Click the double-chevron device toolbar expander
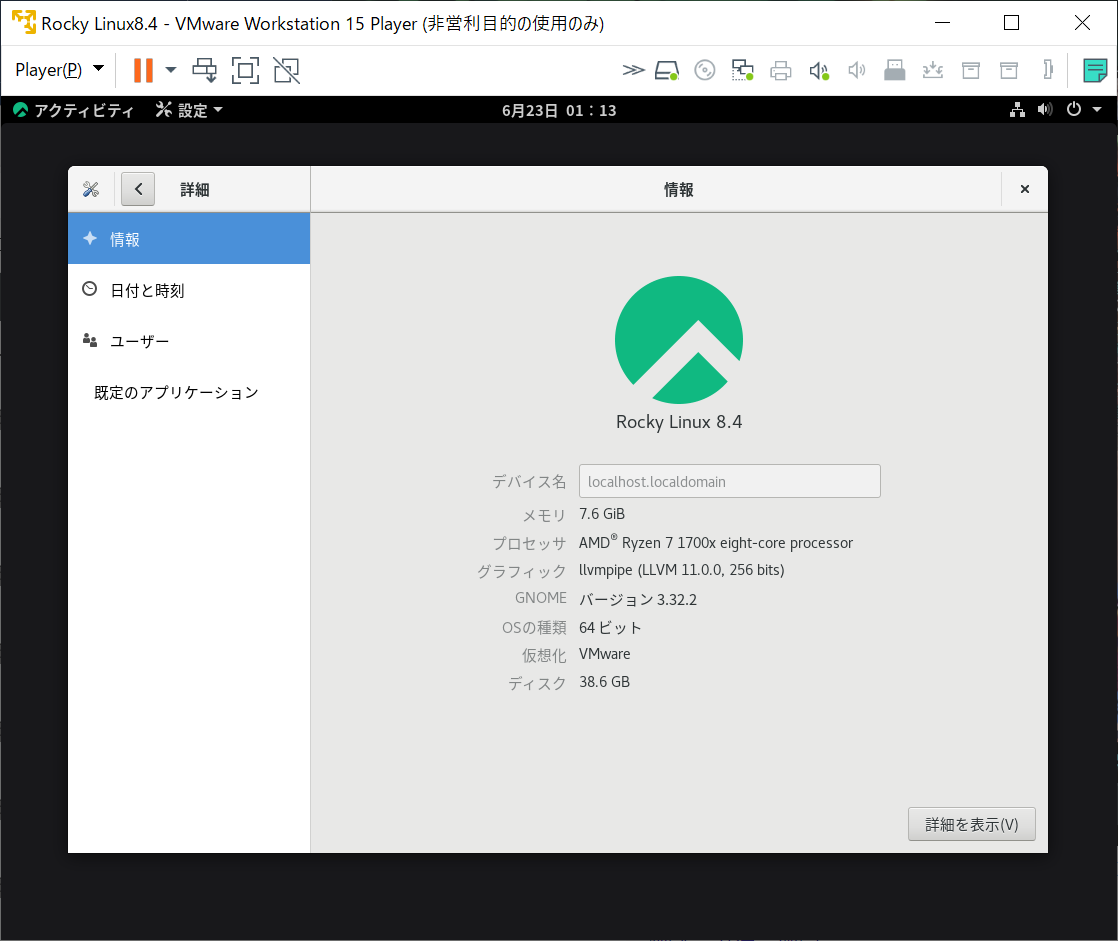 tap(633, 70)
